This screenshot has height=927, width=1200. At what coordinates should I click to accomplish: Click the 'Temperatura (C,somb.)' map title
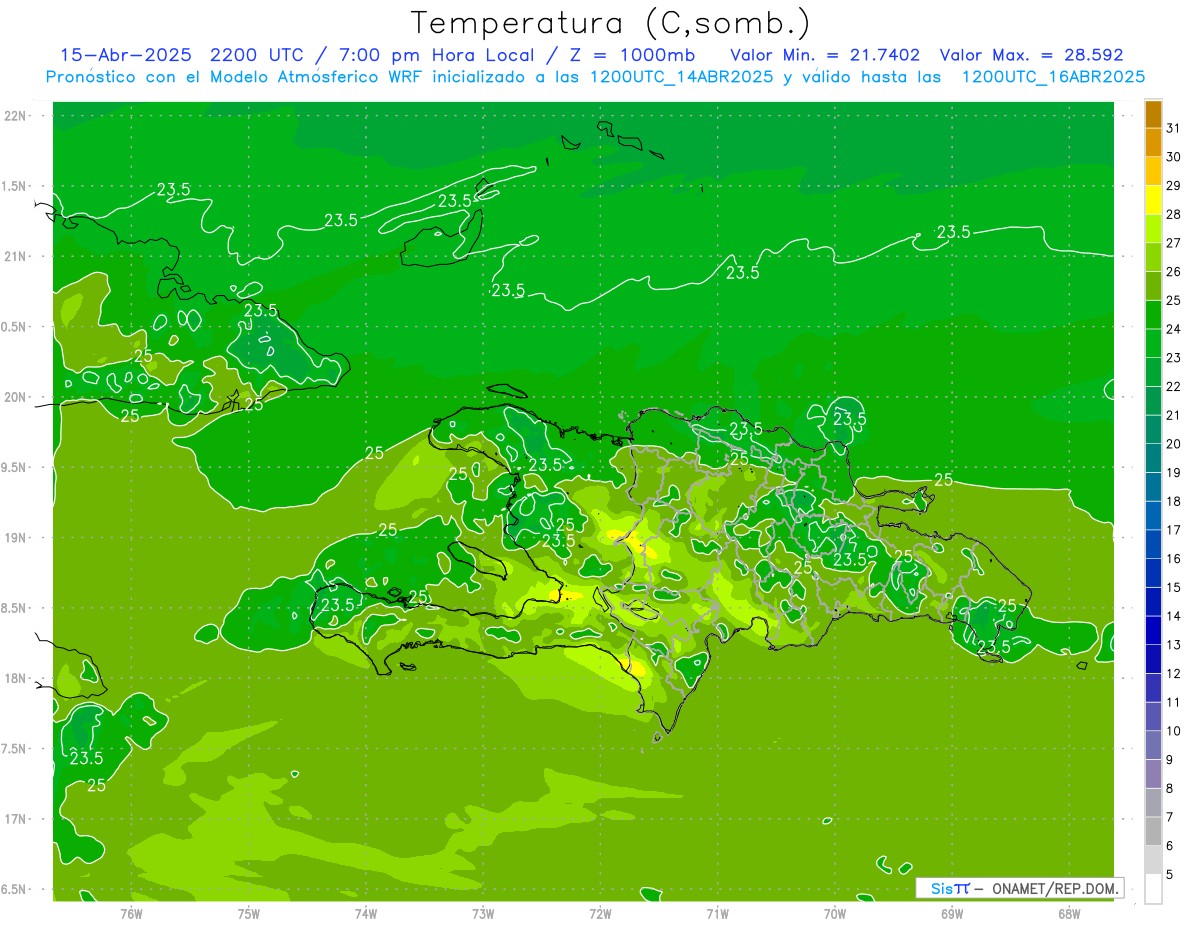click(x=611, y=23)
